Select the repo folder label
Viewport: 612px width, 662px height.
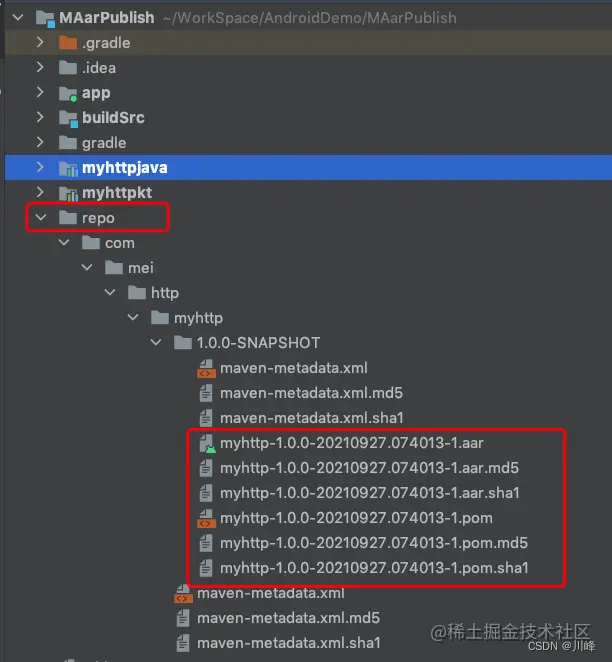pyautogui.click(x=98, y=218)
